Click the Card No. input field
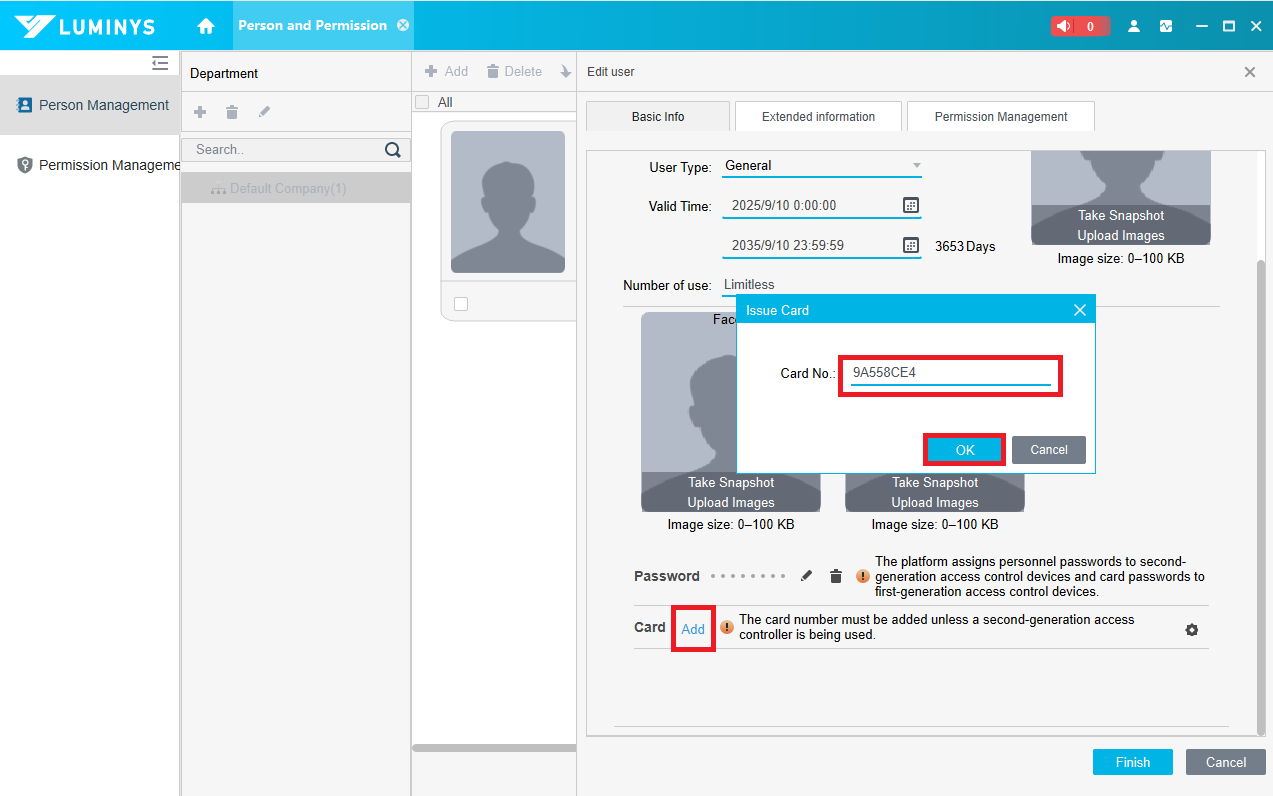Image resolution: width=1273 pixels, height=796 pixels. 950,373
